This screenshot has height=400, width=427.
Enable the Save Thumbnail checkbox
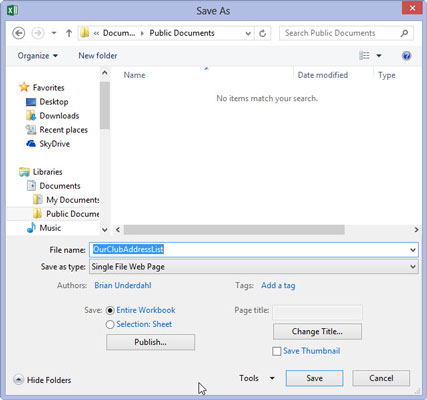(x=277, y=351)
